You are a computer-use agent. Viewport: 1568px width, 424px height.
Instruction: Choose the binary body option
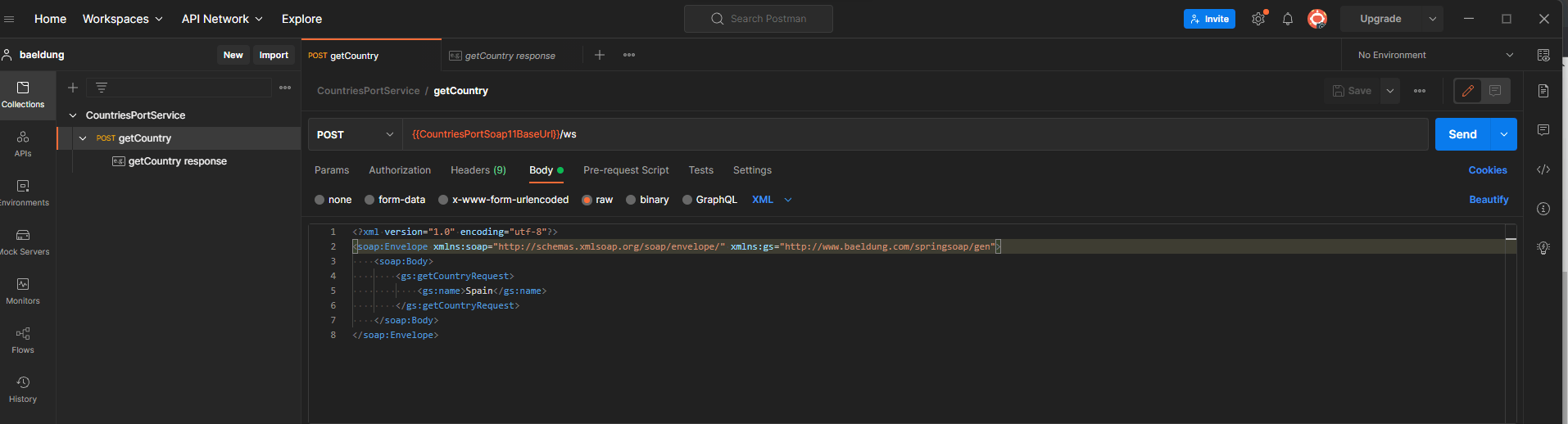(631, 200)
